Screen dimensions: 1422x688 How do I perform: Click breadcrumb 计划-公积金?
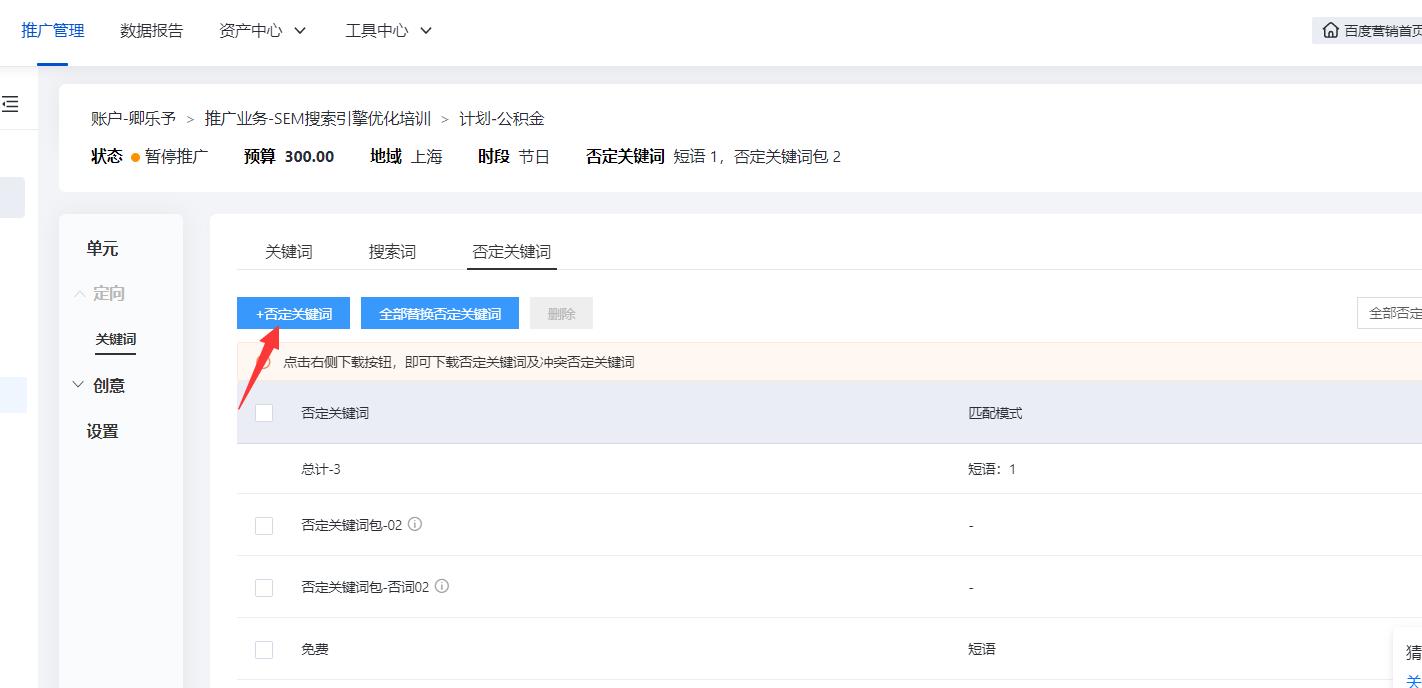[502, 119]
